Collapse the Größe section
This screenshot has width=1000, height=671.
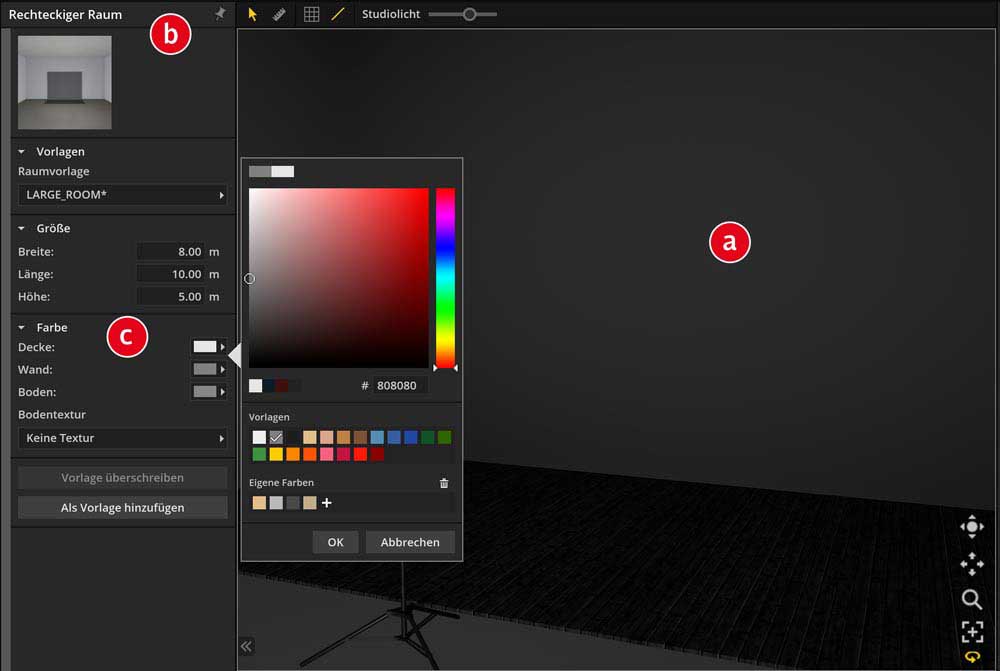(22, 229)
